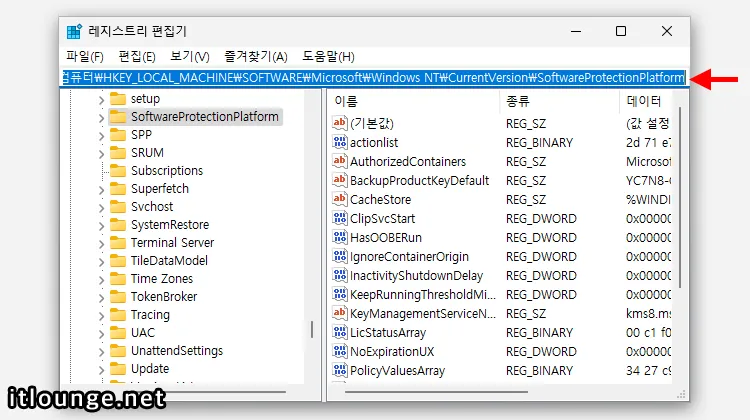The height and width of the screenshot is (420, 750).
Task: Click the DWORD icon beside NoExpirationUX
Action: [x=340, y=352]
